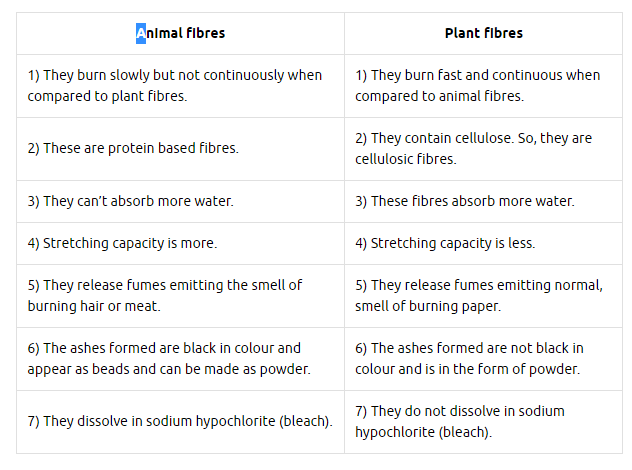Viewport: 632px width, 470px height.
Task: Click the highlighted letter "A" in the header
Action: click(141, 33)
